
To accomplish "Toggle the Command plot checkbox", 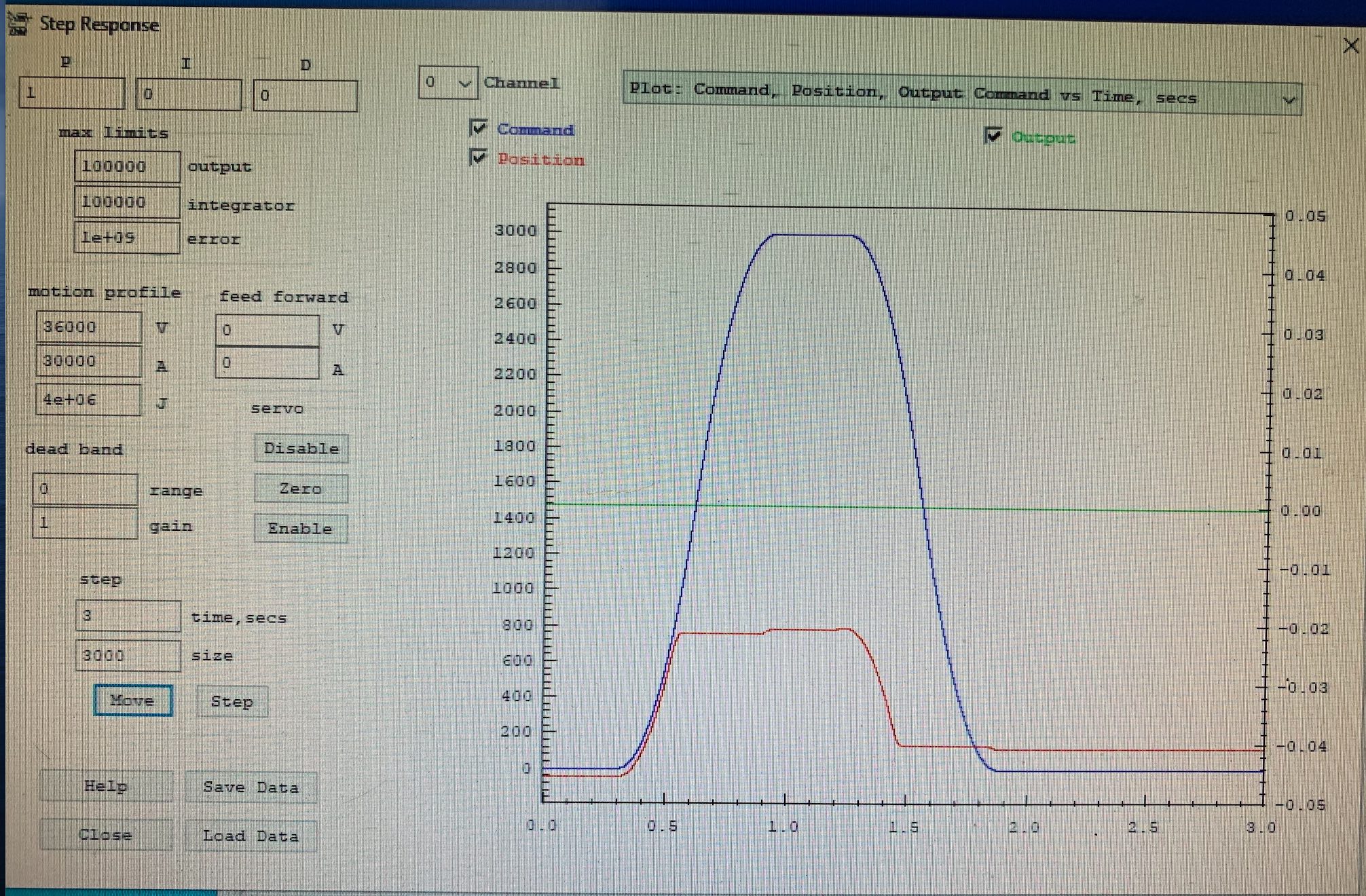I will click(x=479, y=128).
